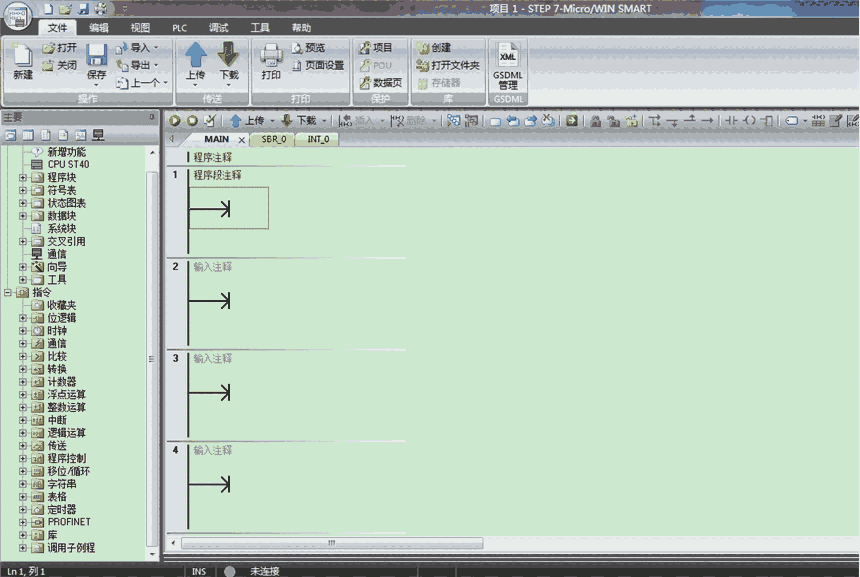Switch to the SBR_0 editor tab
Viewport: 860px width, 577px height.
[273, 139]
